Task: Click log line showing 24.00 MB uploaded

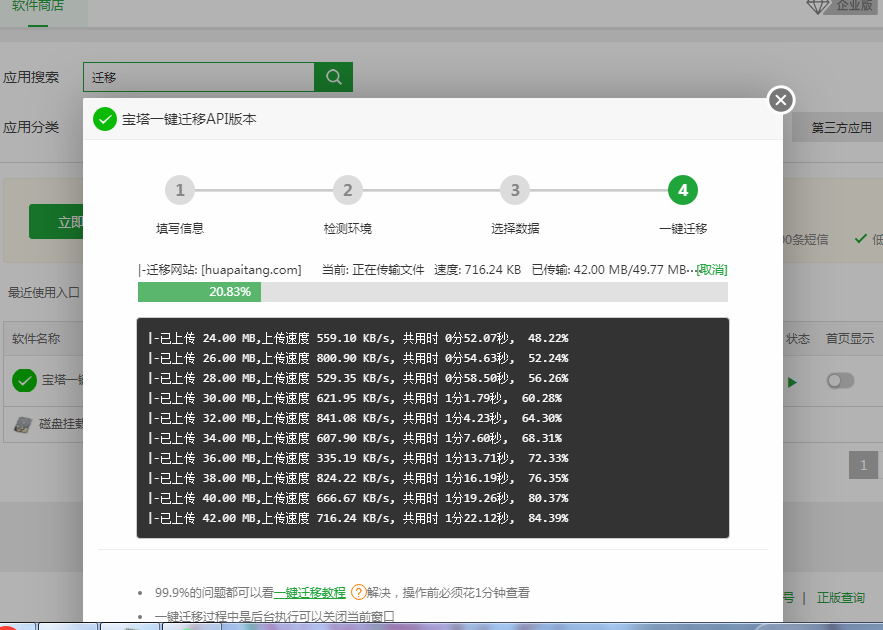Action: coord(358,338)
